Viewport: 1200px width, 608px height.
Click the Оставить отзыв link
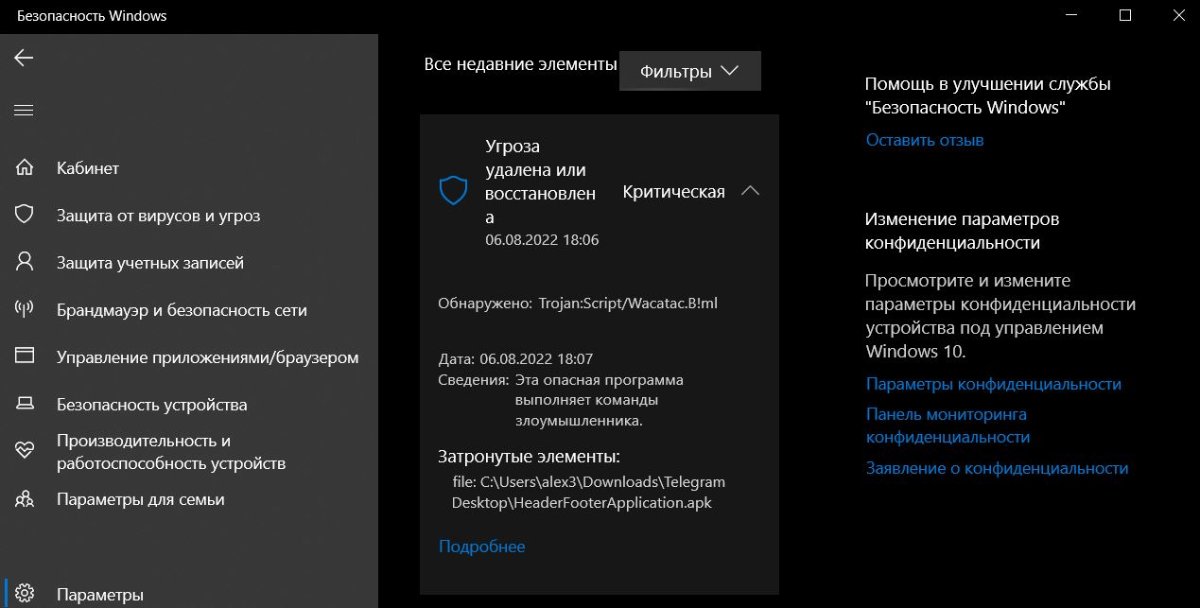924,140
